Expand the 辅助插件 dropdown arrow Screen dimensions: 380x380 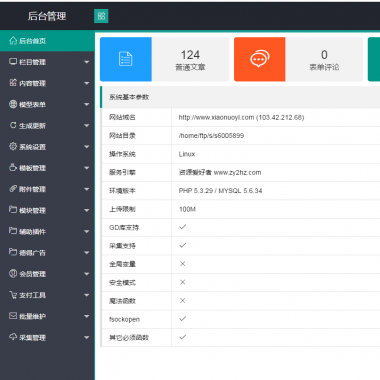pyautogui.click(x=87, y=231)
